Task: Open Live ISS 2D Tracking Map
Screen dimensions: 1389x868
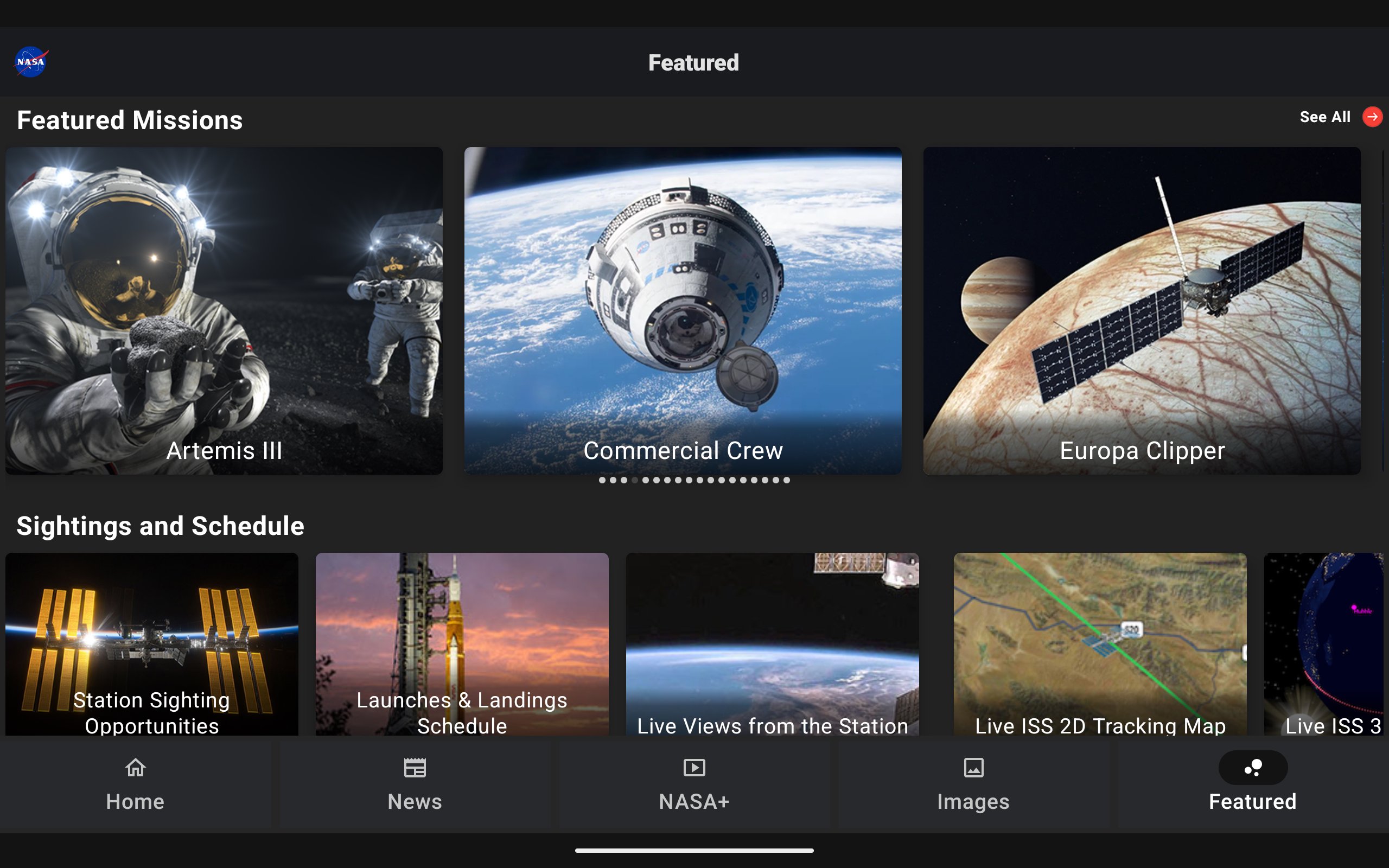Action: (x=1100, y=643)
